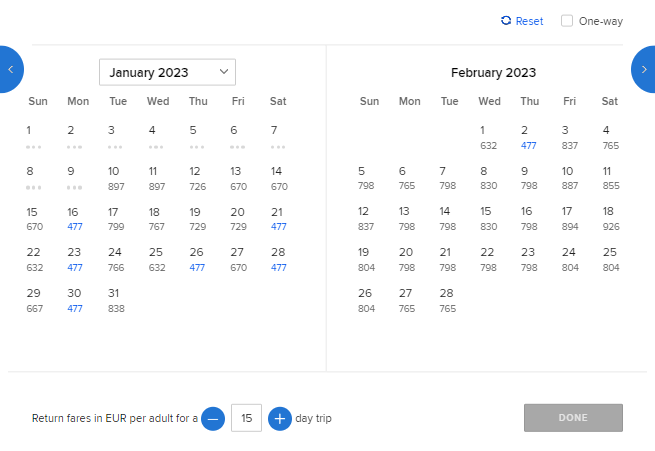Image resolution: width=655 pixels, height=451 pixels.
Task: Select January 21 with fare 477
Action: 278,219
